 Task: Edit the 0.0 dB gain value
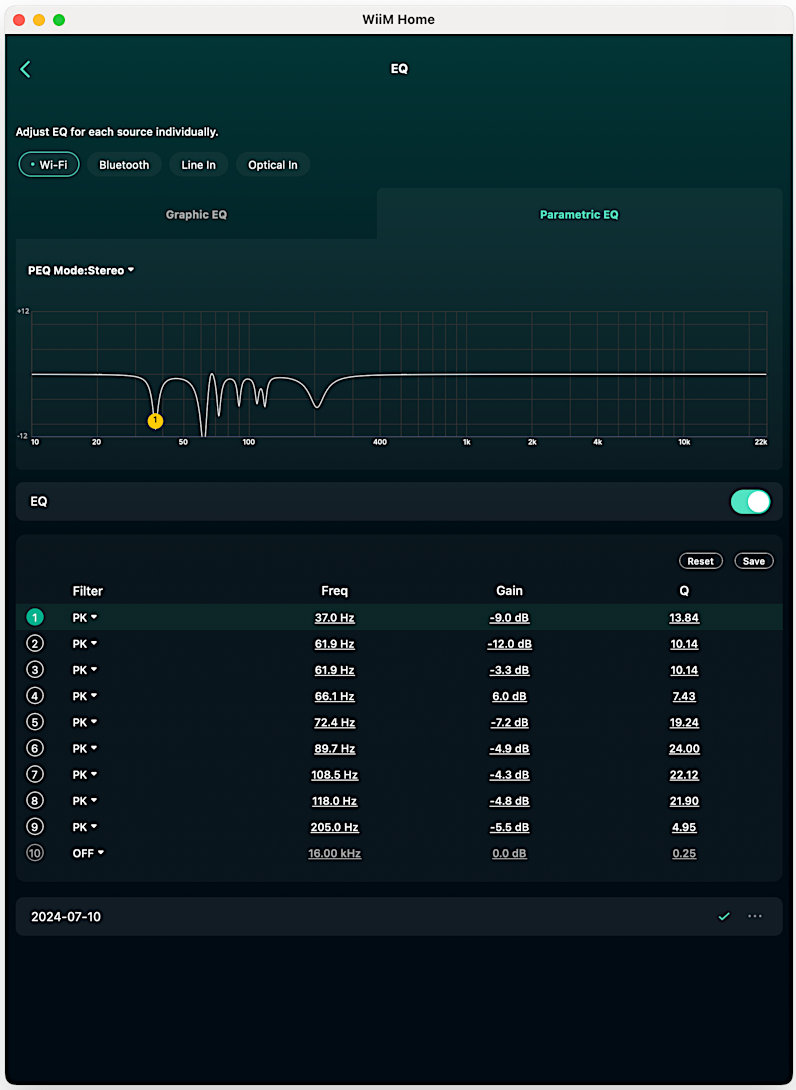[509, 853]
